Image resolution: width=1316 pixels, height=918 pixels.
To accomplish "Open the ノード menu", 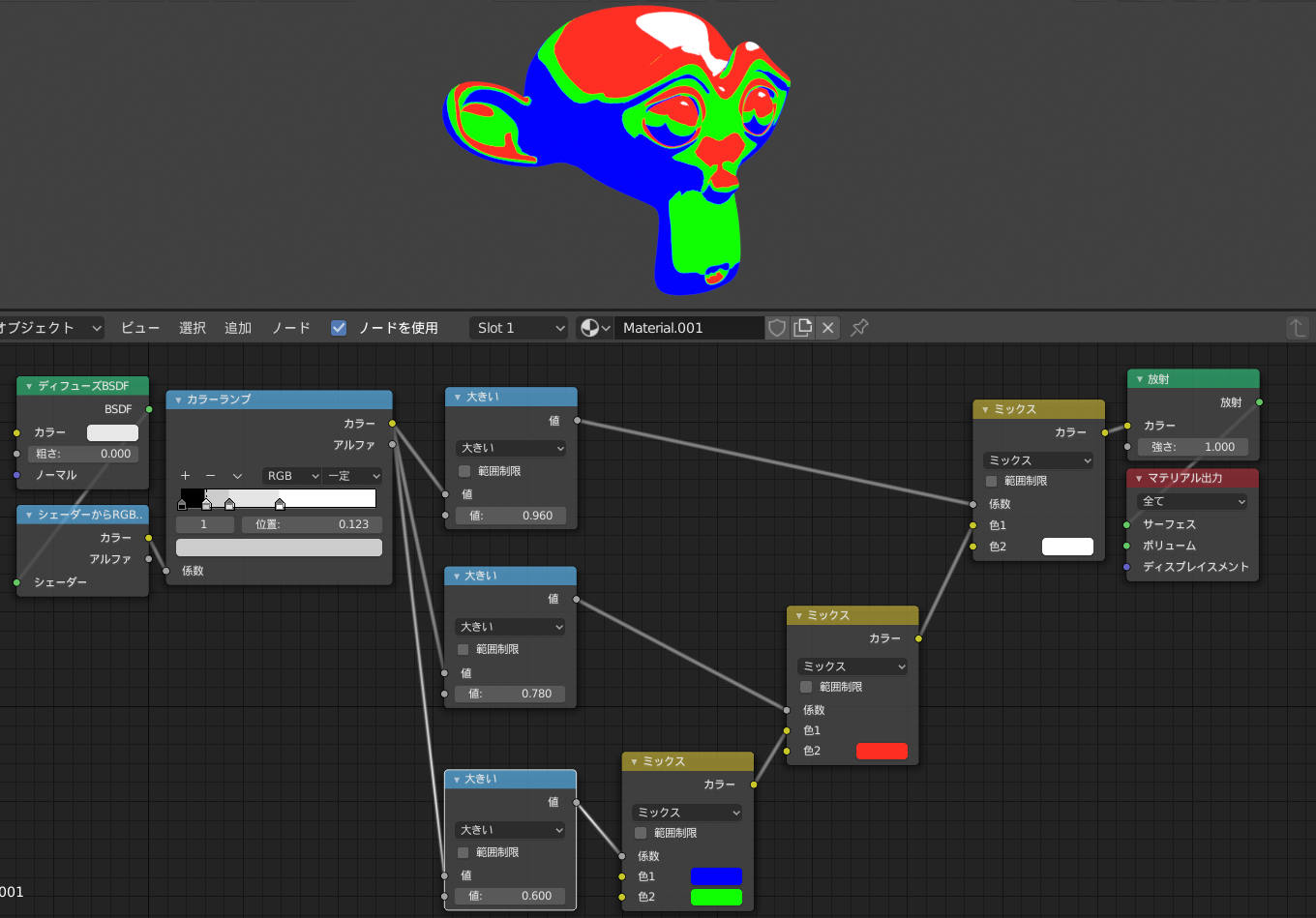I will pos(290,328).
